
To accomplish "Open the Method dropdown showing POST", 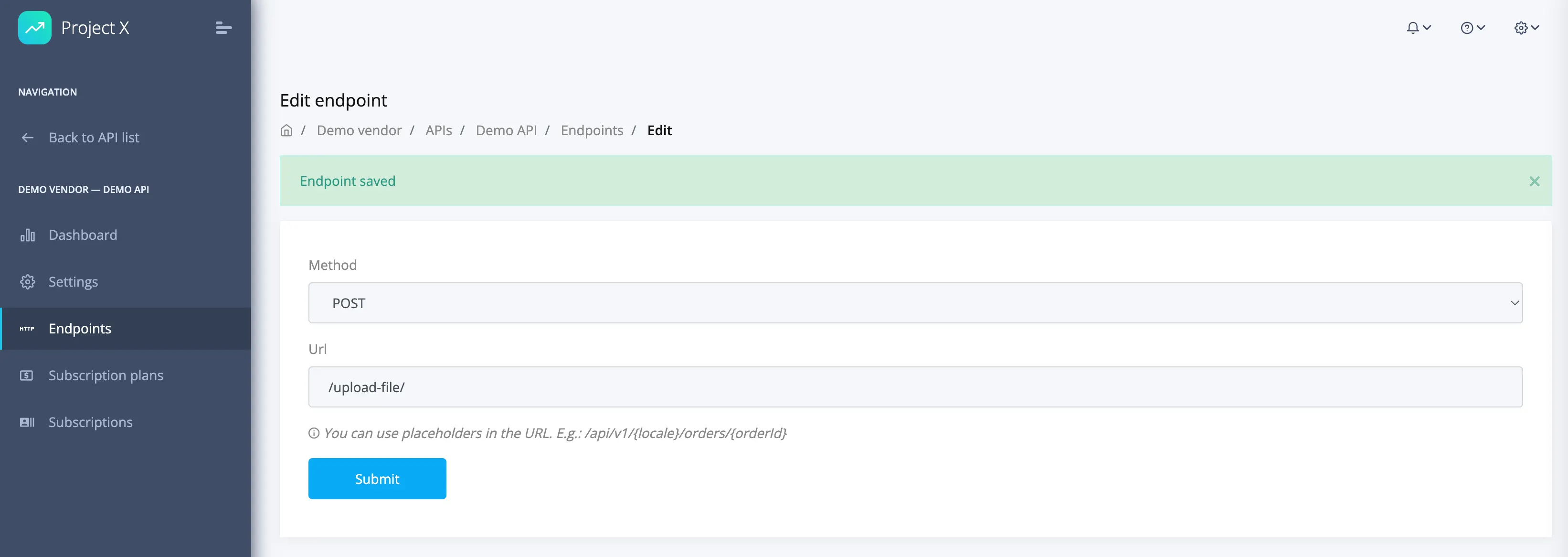I will click(915, 303).
